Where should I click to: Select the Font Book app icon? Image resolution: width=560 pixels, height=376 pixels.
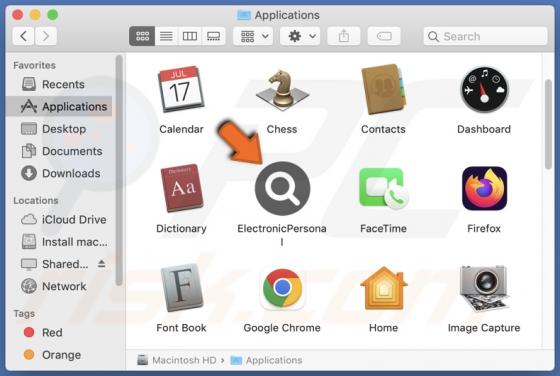pyautogui.click(x=181, y=288)
